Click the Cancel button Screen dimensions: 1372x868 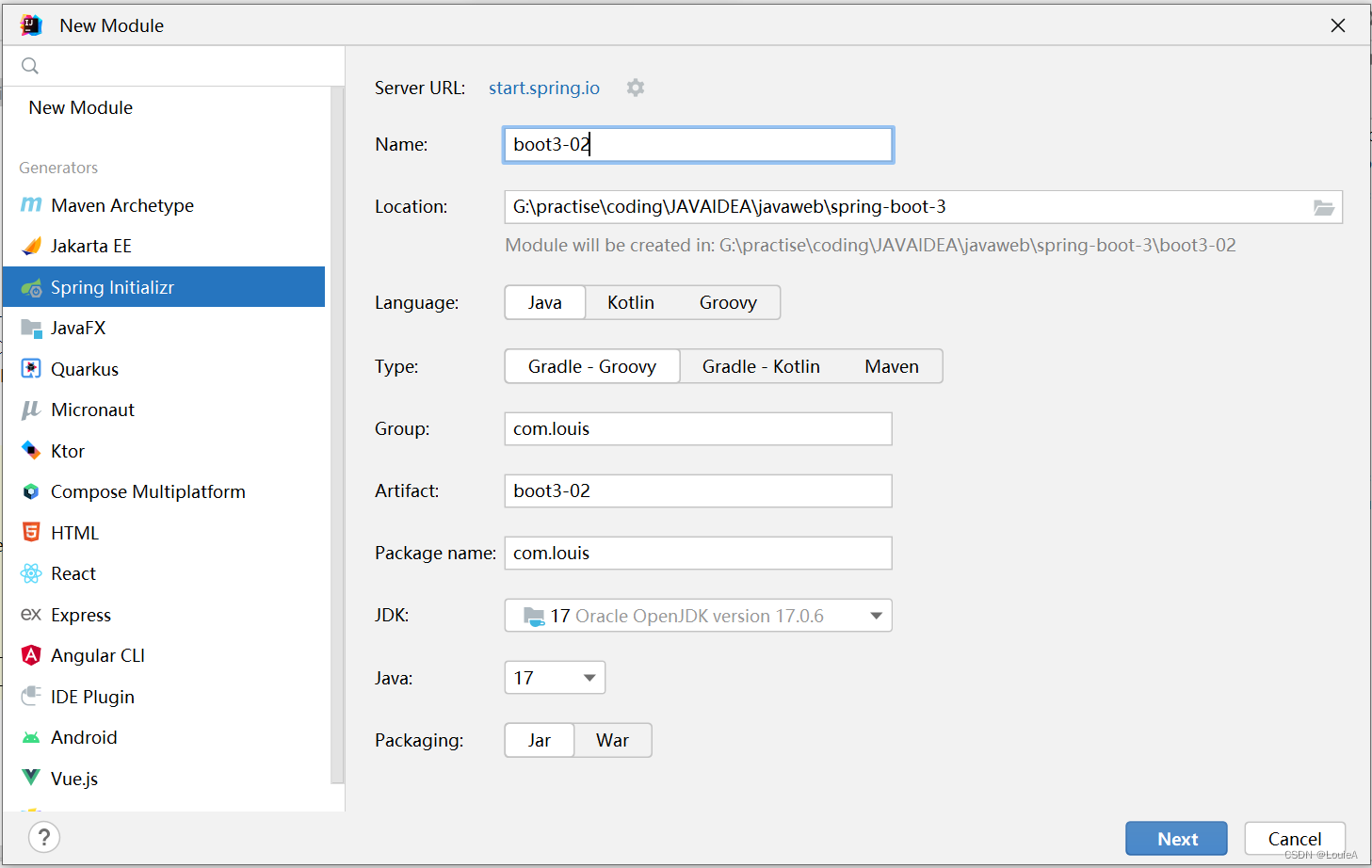pyautogui.click(x=1295, y=839)
